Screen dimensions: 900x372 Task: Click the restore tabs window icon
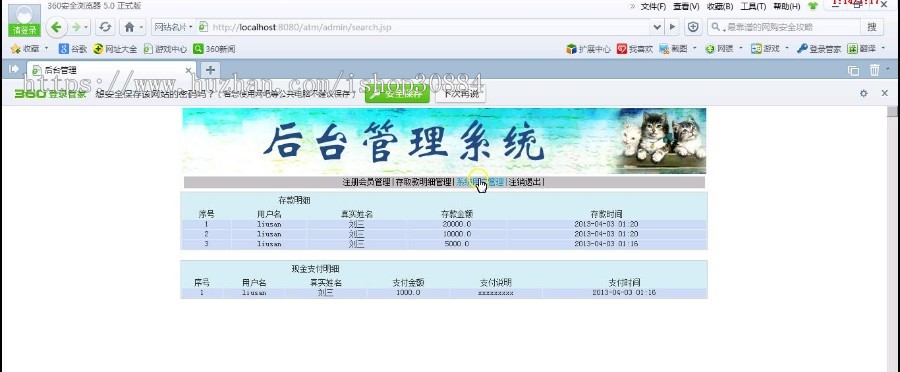[854, 70]
